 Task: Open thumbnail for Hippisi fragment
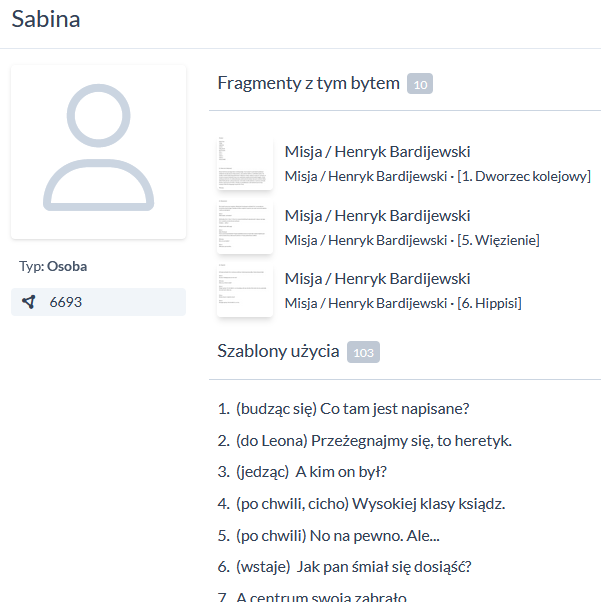pyautogui.click(x=245, y=290)
